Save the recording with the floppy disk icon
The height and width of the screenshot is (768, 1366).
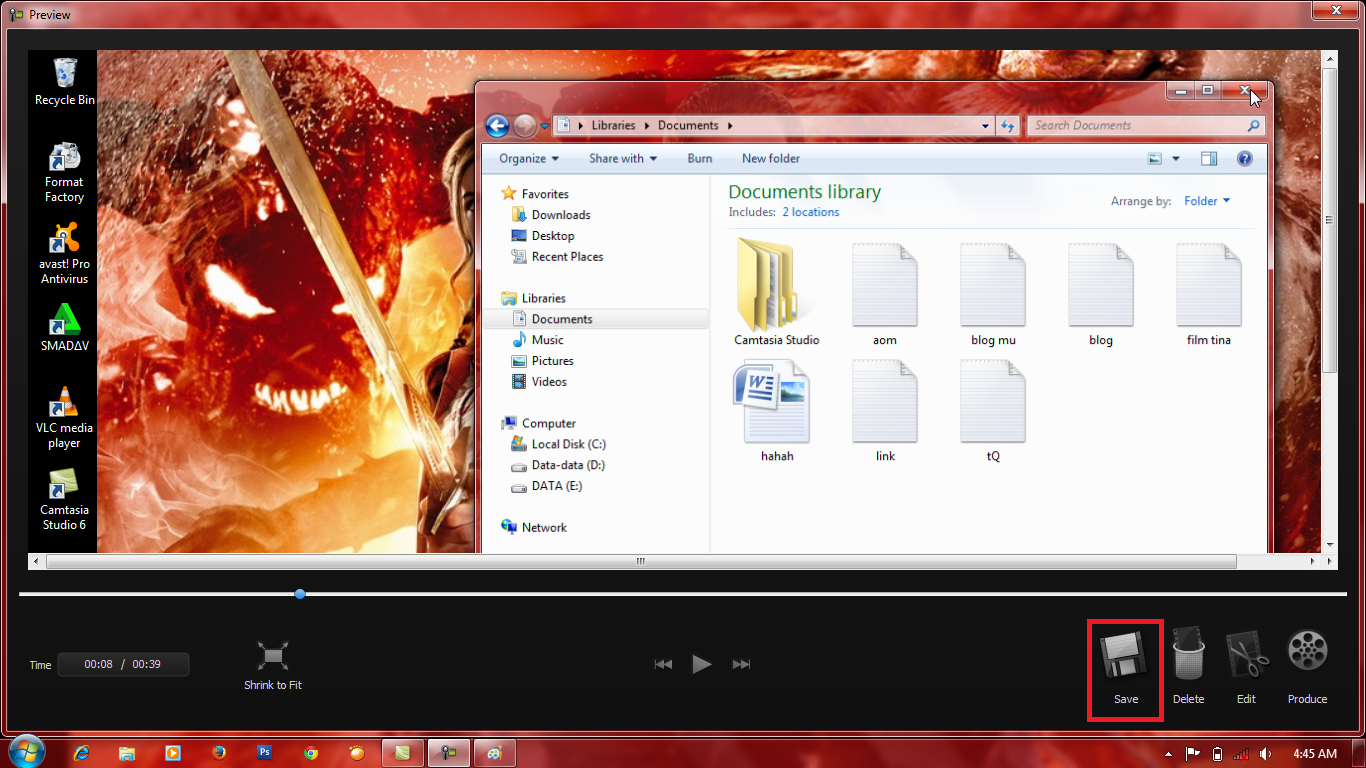point(1125,669)
